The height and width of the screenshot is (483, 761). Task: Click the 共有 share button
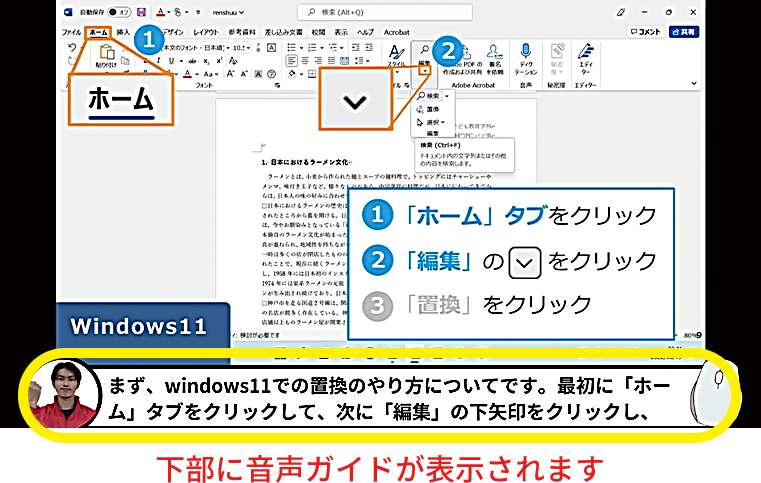point(684,32)
